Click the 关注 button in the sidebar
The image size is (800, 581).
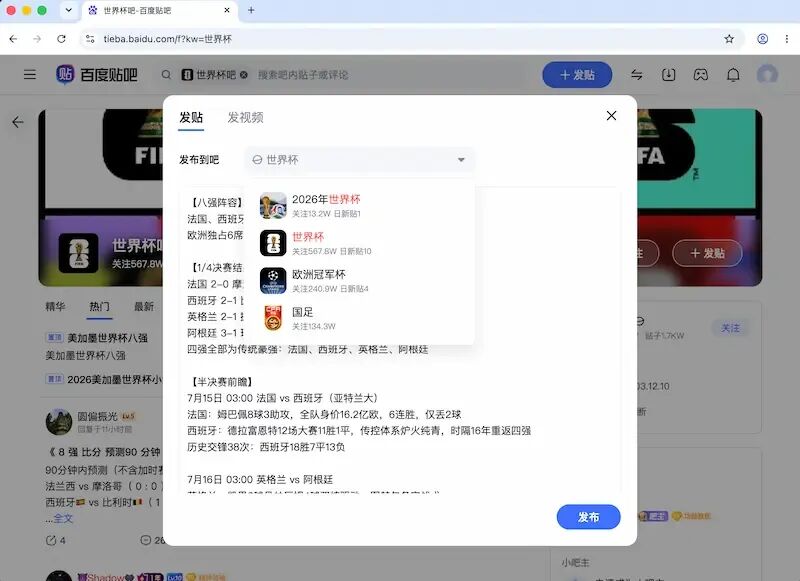pos(730,328)
